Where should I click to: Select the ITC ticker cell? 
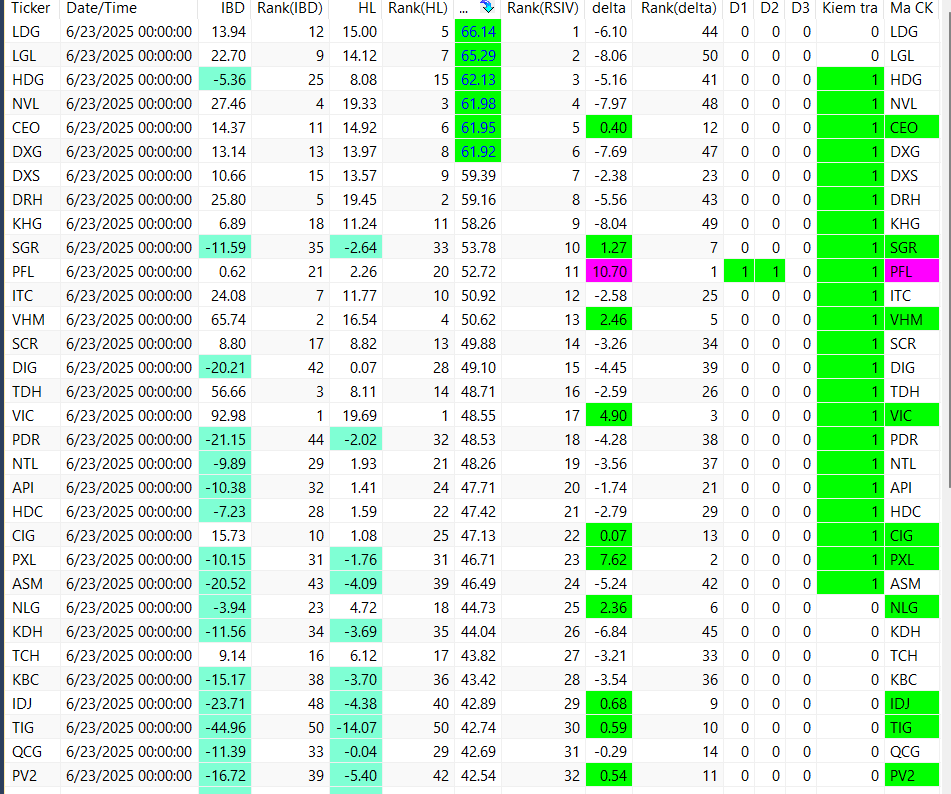(33, 295)
